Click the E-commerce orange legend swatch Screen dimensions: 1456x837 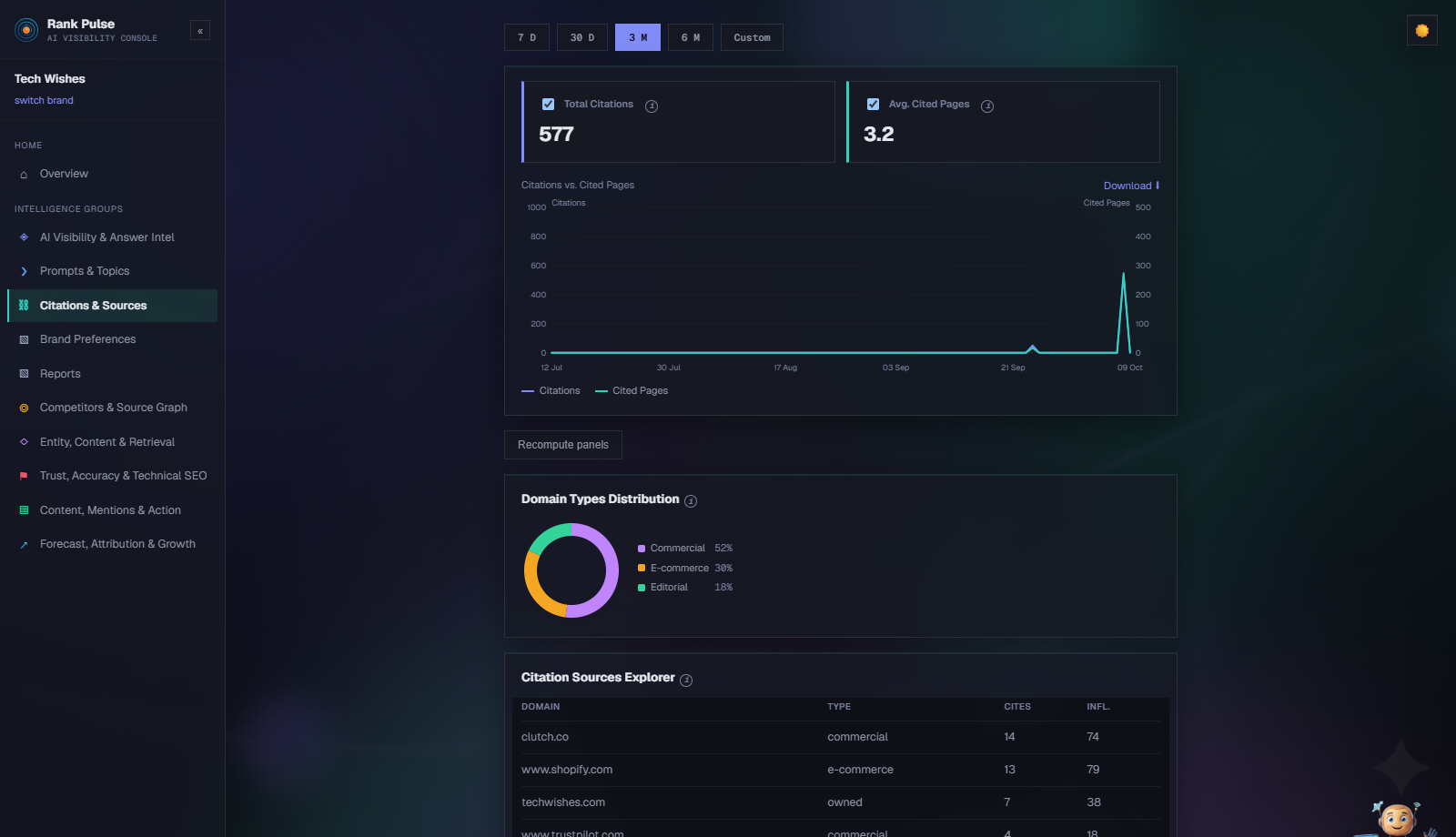click(642, 568)
